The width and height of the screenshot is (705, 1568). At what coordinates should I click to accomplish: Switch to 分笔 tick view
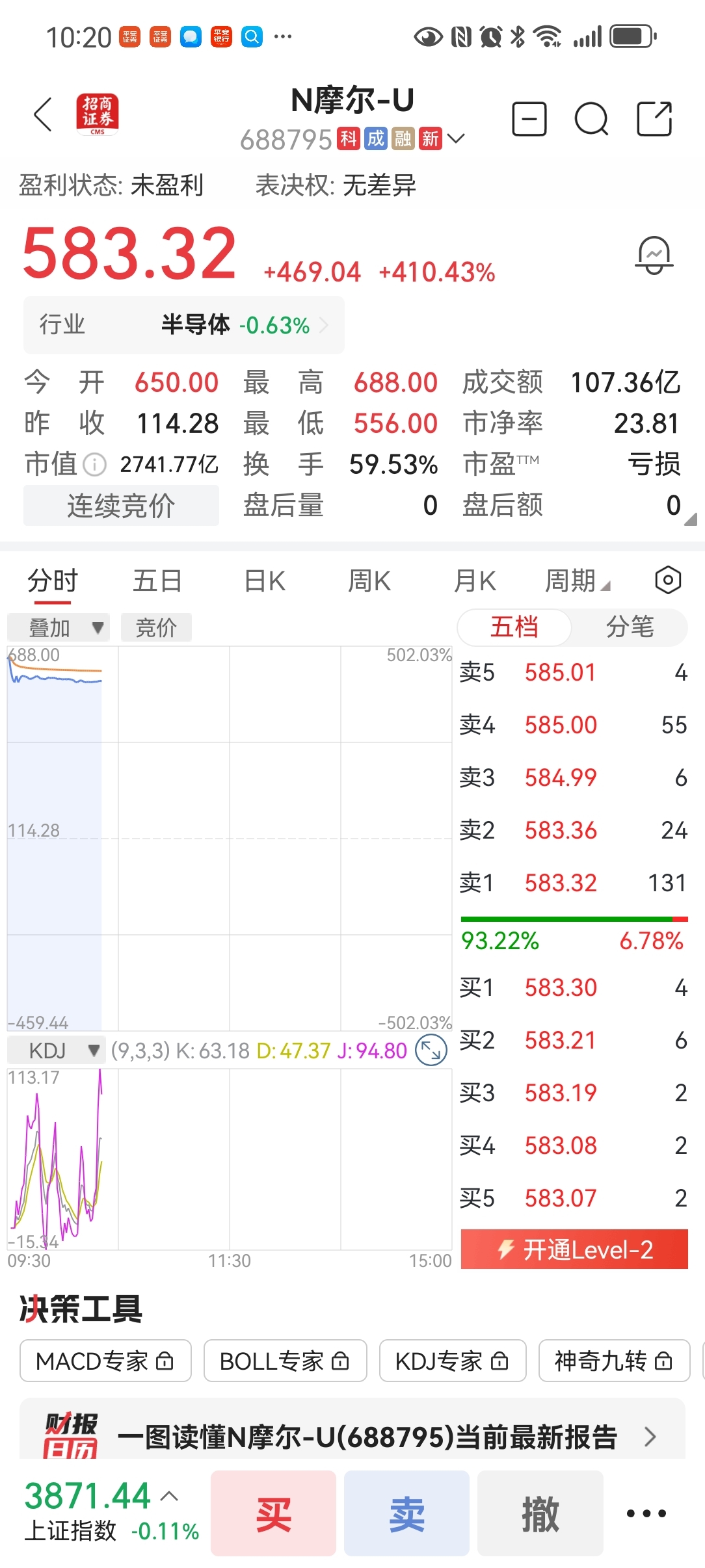630,627
